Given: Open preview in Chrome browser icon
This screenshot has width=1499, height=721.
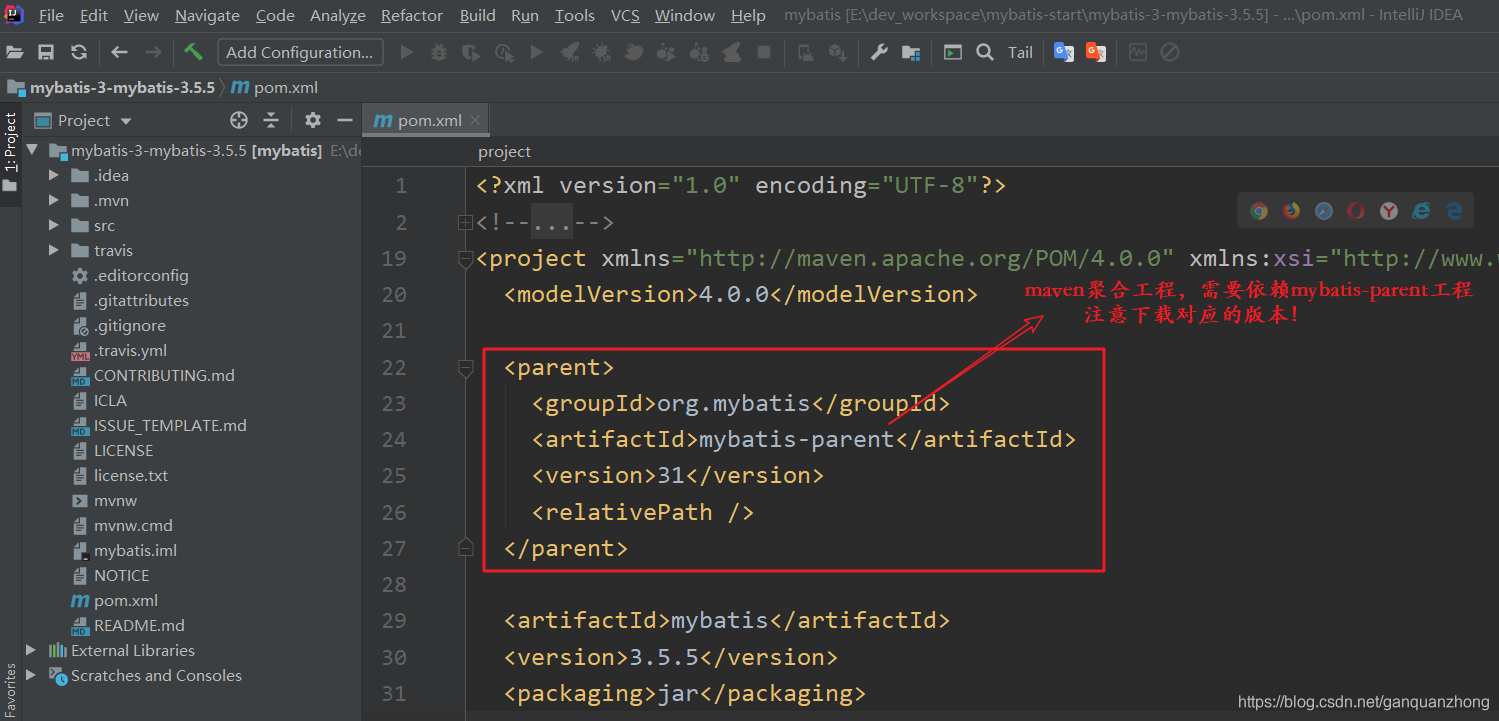Looking at the screenshot, I should tap(1259, 210).
